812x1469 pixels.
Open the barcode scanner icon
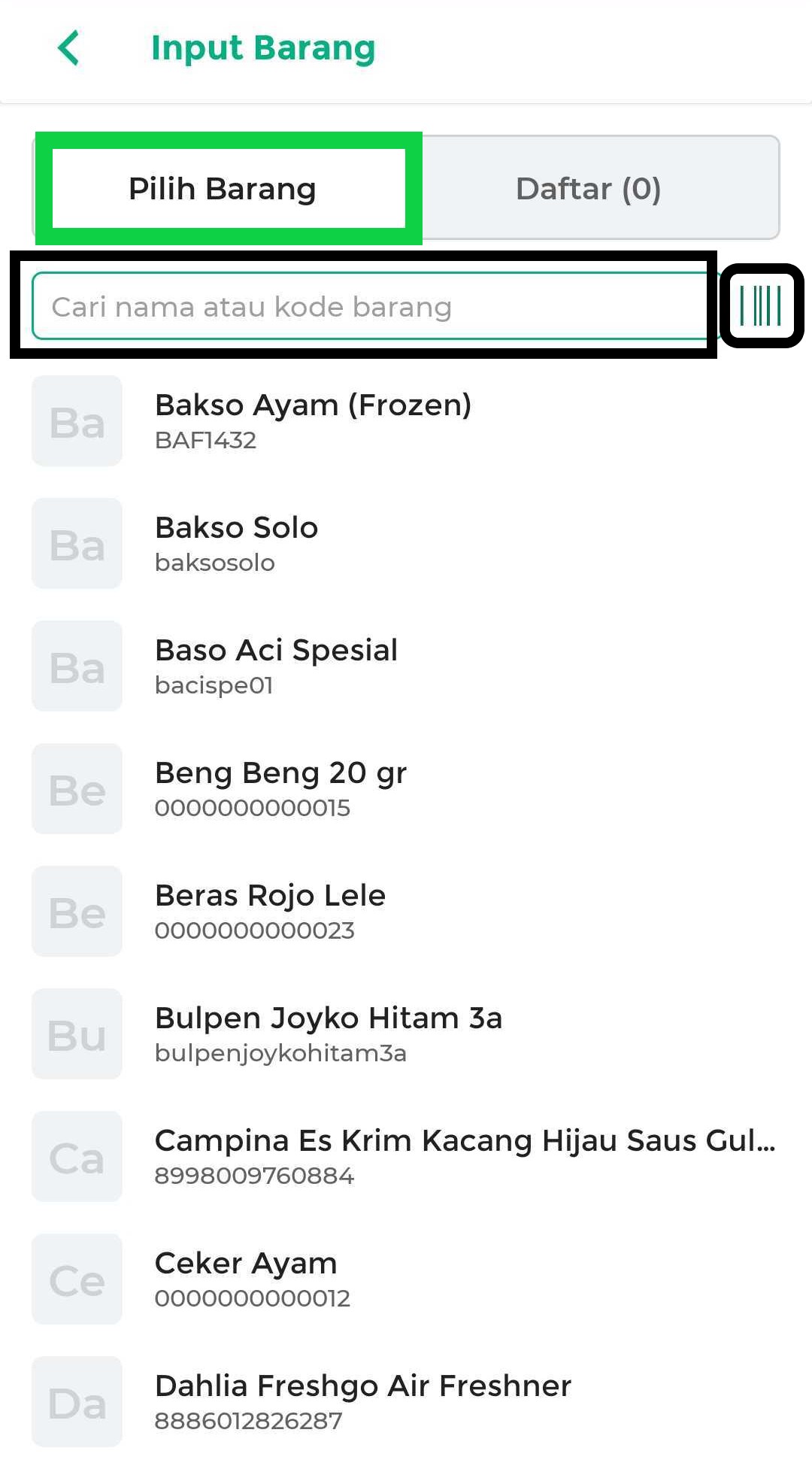click(x=761, y=306)
